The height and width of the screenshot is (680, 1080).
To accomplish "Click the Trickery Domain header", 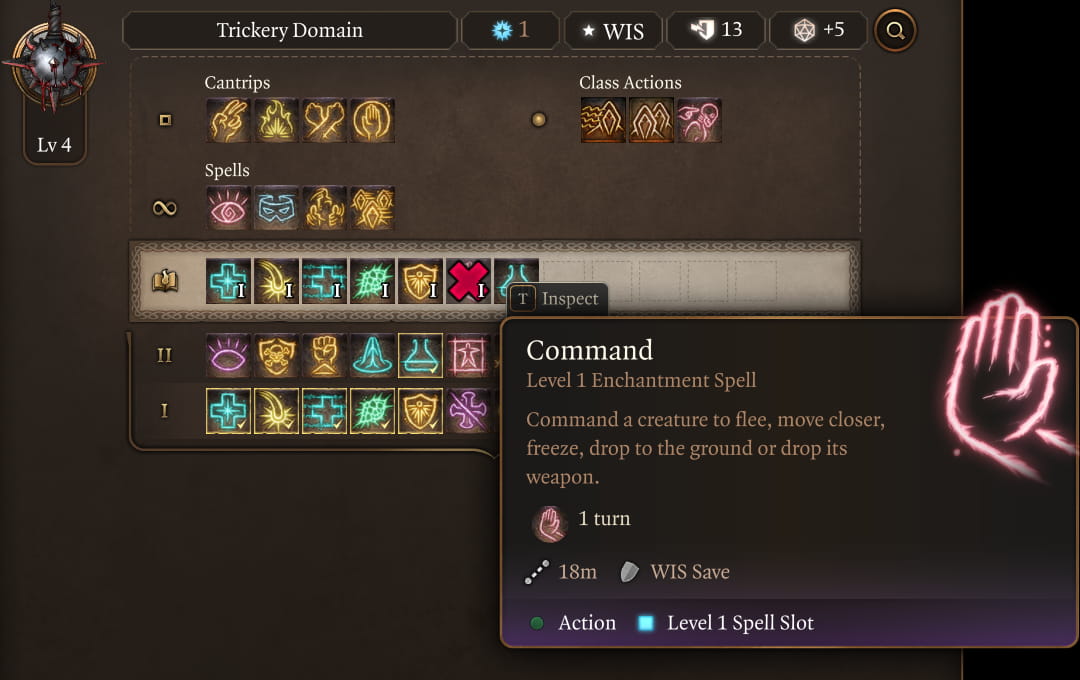I will pos(288,31).
